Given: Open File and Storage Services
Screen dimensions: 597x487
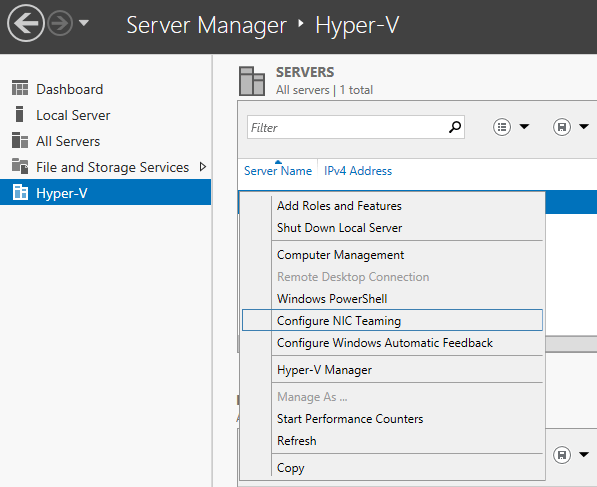Looking at the screenshot, I should 112,167.
